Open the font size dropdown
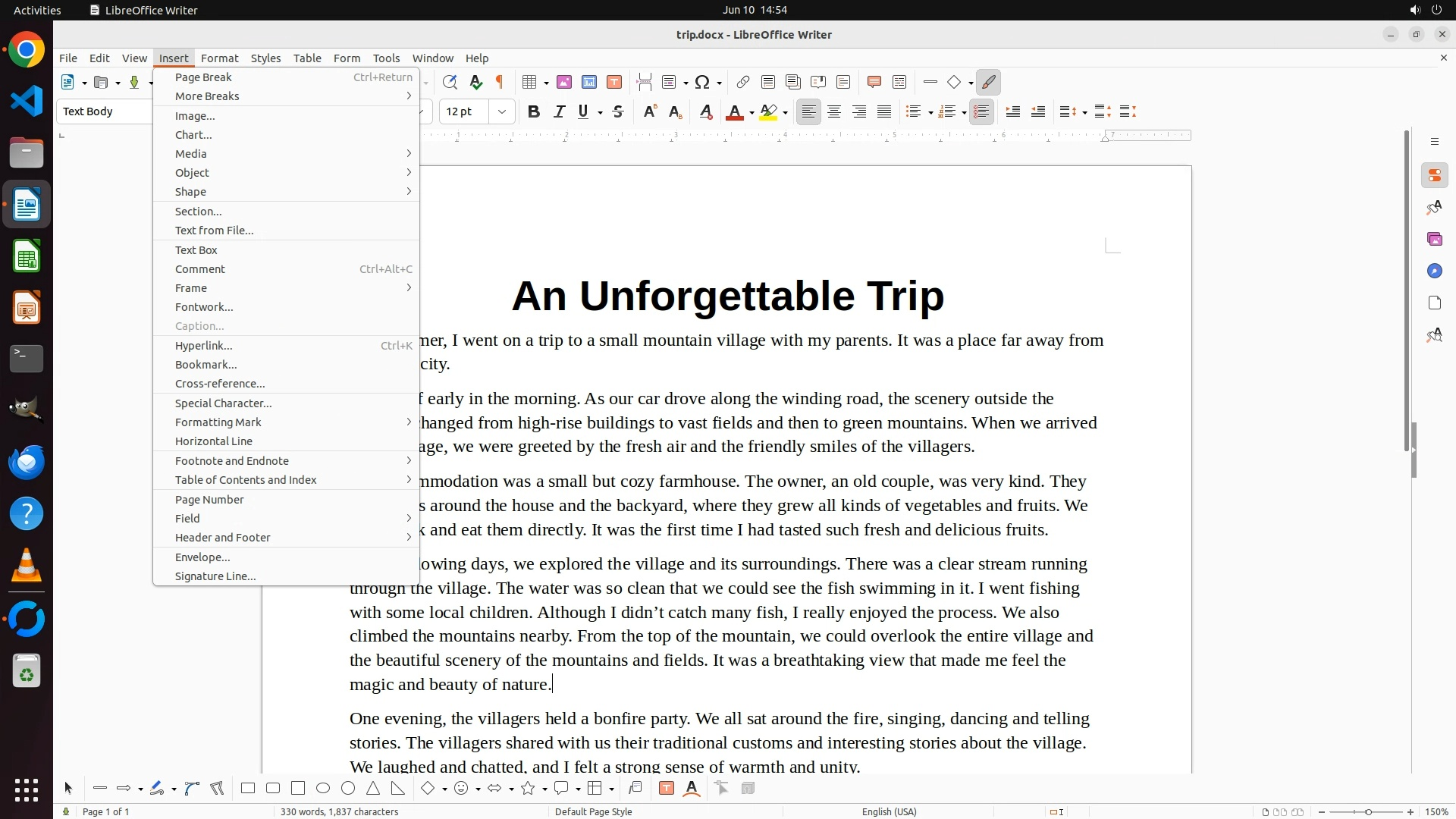This screenshot has height=819, width=1456. tap(502, 111)
